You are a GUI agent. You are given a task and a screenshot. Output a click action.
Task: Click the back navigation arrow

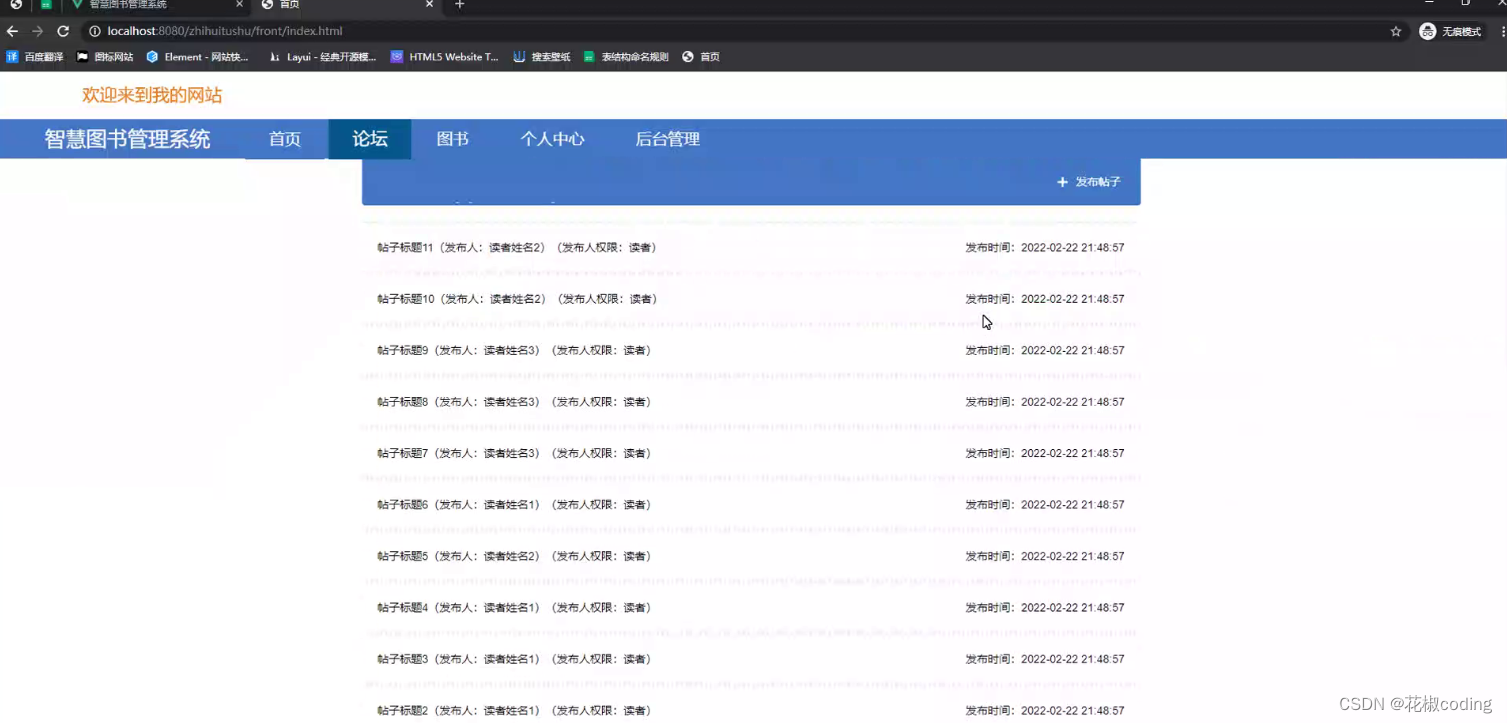coord(12,31)
